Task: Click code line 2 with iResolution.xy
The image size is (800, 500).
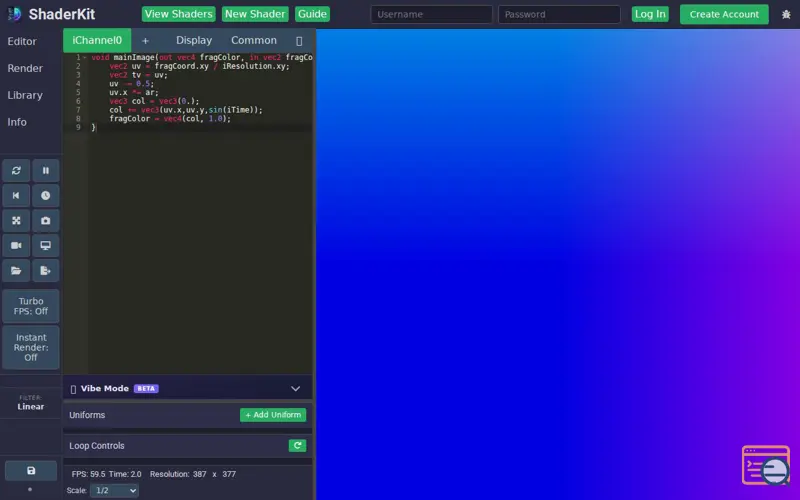Action: point(199,66)
